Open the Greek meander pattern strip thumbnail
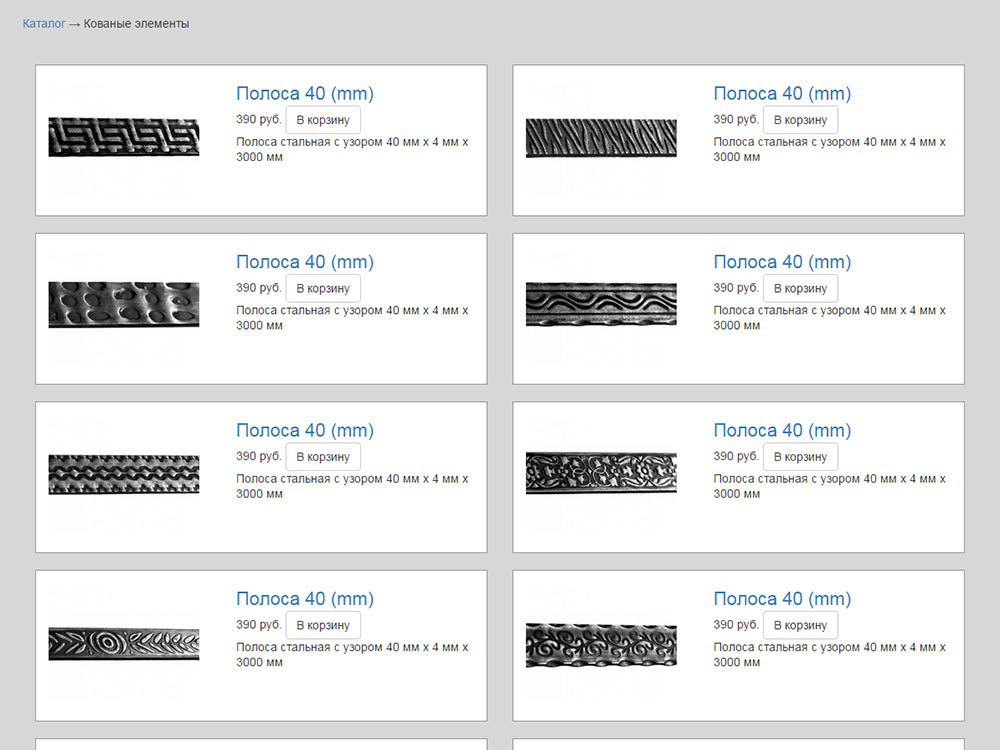1000x750 pixels. click(124, 136)
